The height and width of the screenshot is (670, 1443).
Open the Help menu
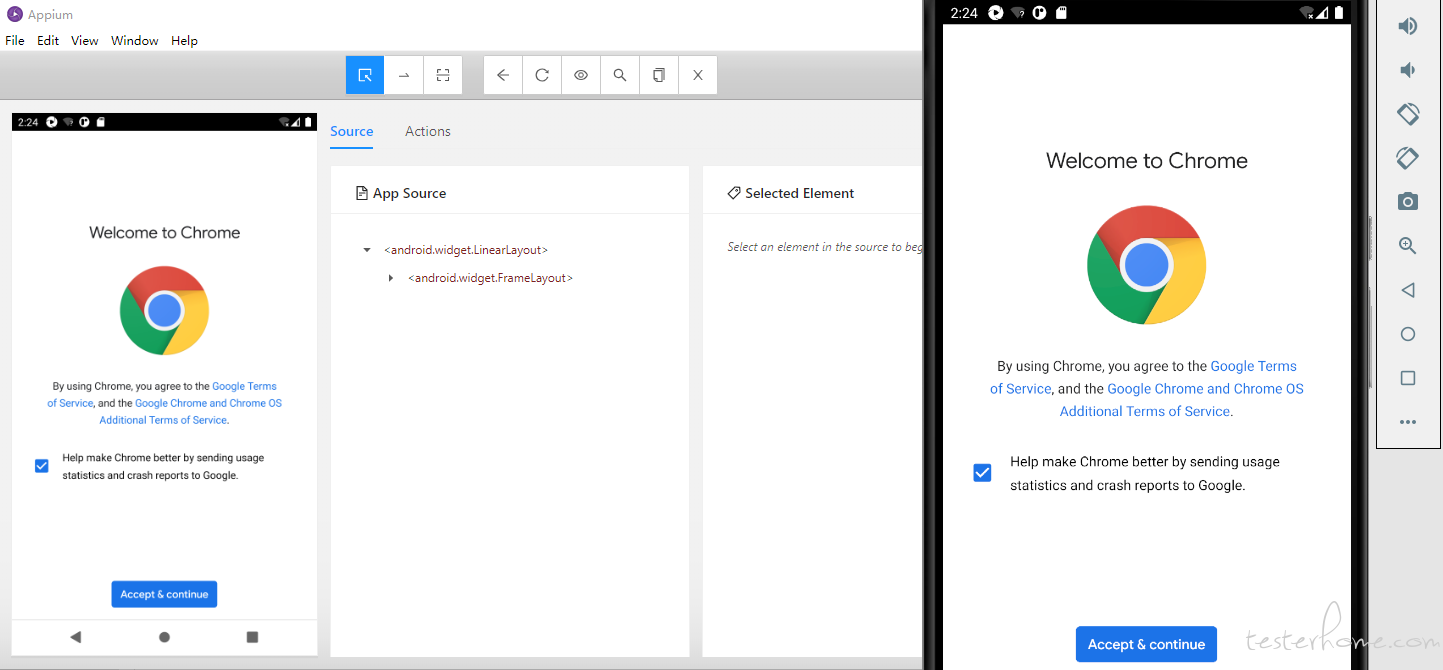[x=185, y=41]
